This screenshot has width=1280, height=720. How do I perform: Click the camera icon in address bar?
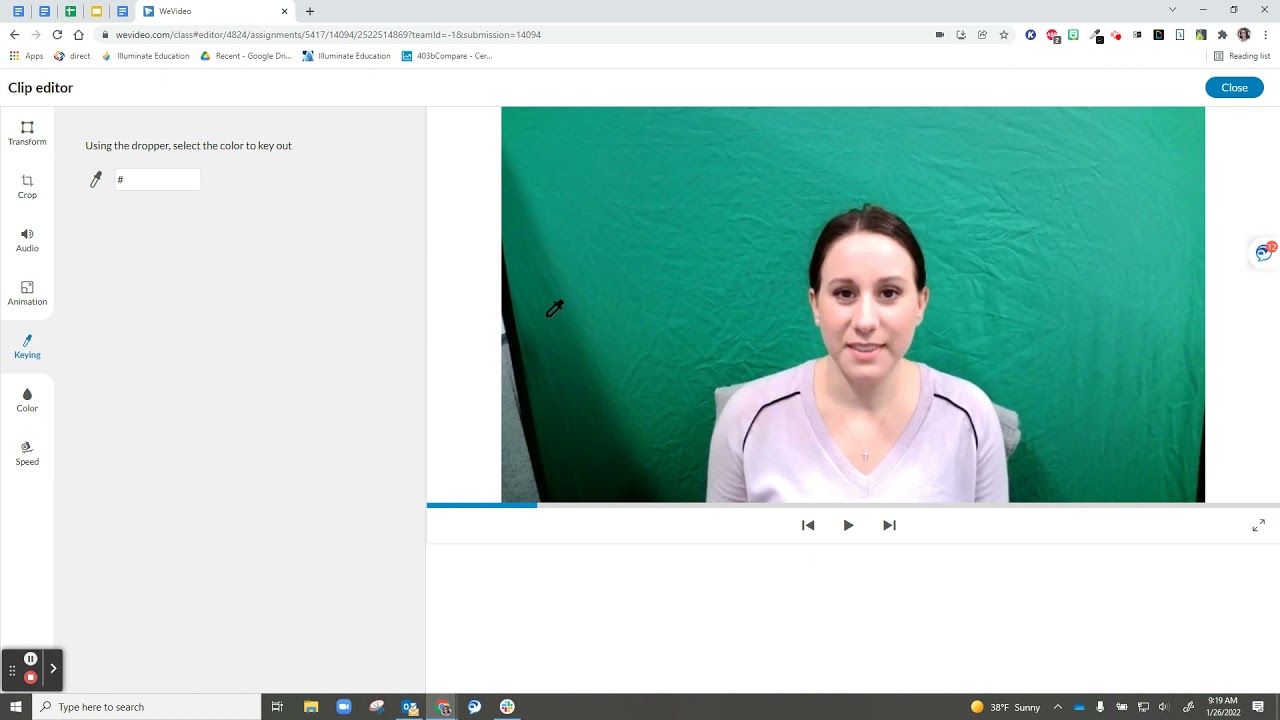coord(939,35)
